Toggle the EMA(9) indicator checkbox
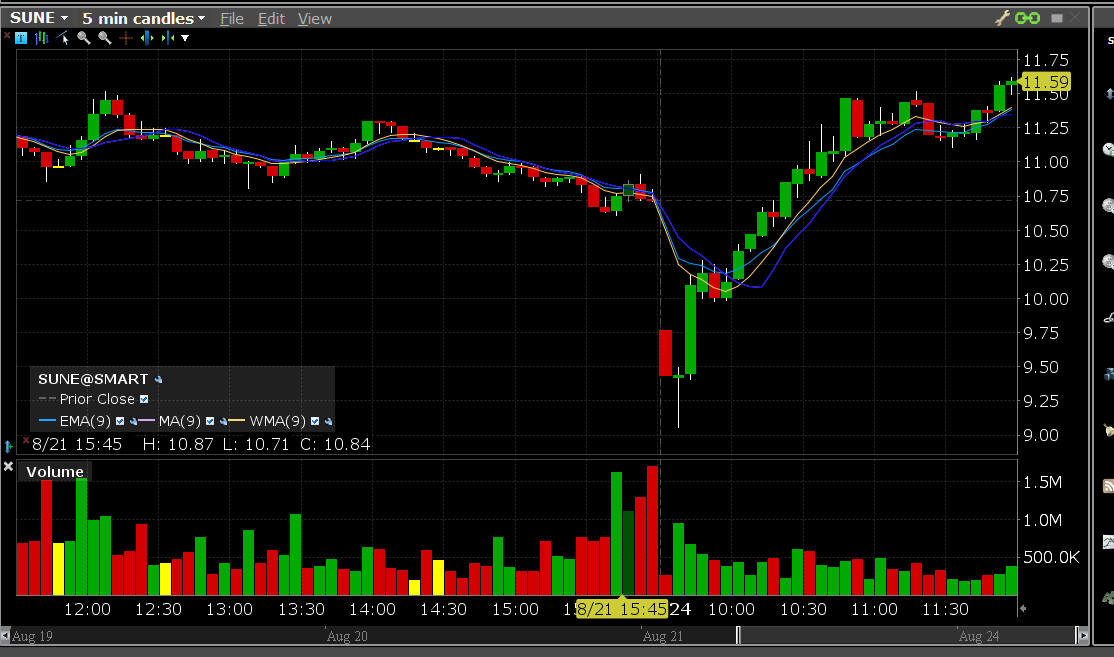The image size is (1114, 657). pyautogui.click(x=120, y=421)
